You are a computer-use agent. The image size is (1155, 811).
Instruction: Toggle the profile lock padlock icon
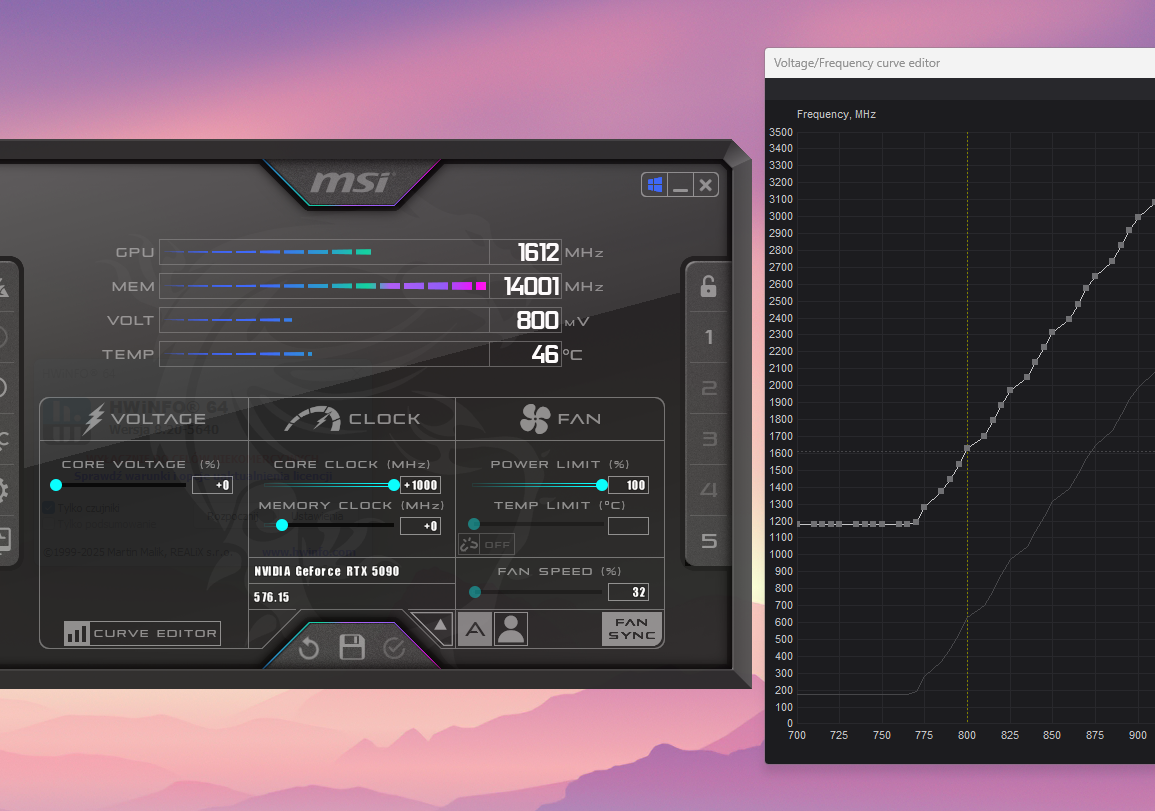click(708, 286)
